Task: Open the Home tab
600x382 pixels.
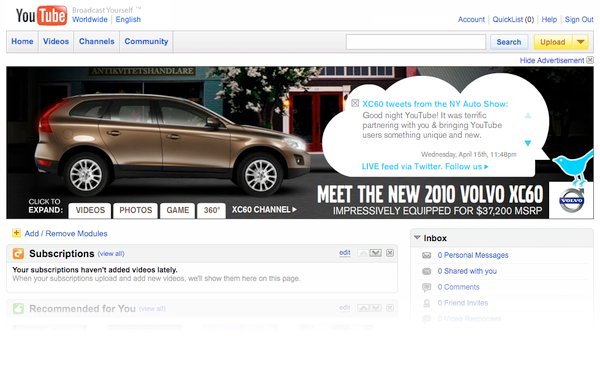Action: [x=22, y=41]
